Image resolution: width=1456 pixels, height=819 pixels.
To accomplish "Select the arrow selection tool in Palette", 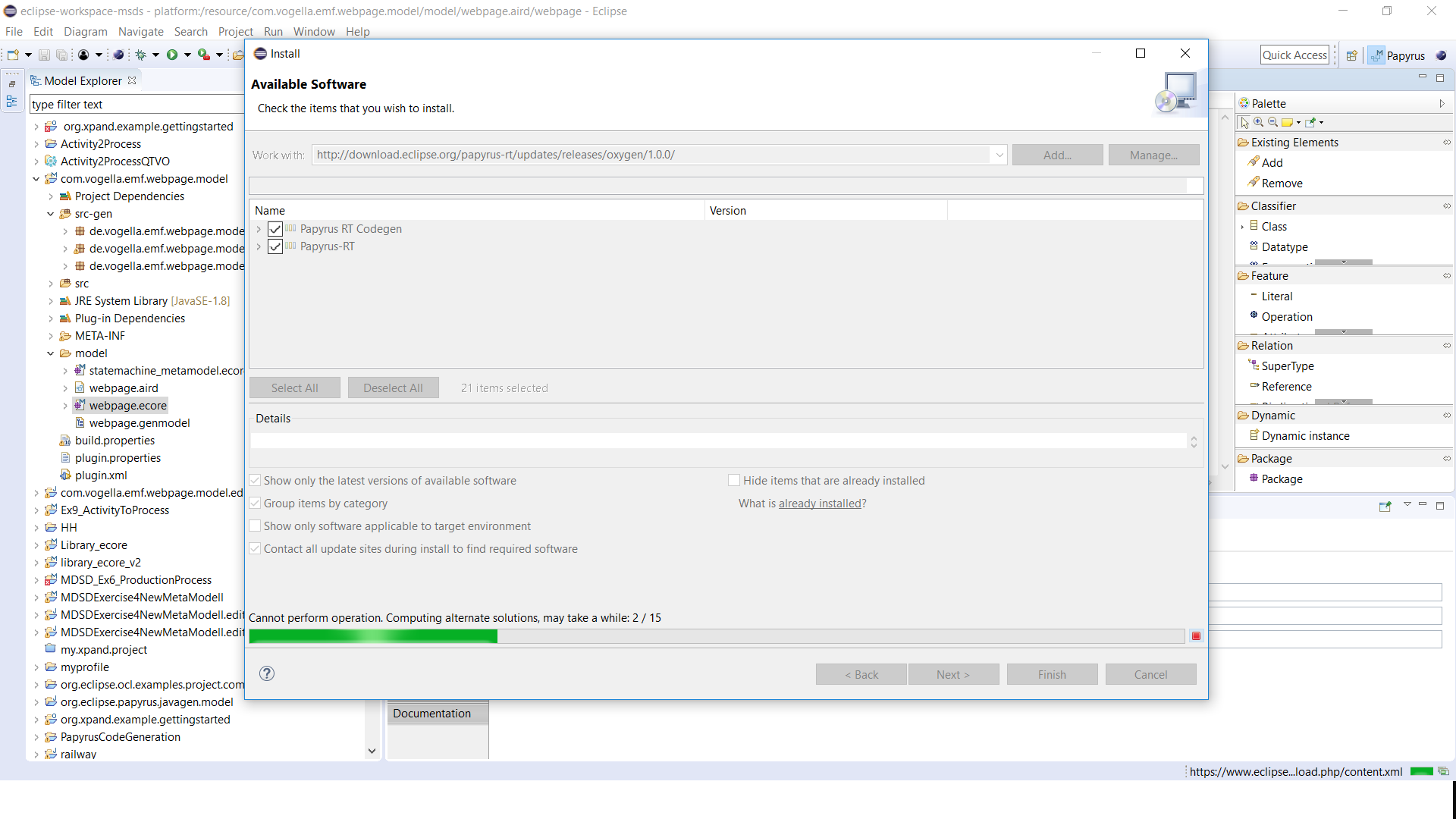I will 1244,122.
